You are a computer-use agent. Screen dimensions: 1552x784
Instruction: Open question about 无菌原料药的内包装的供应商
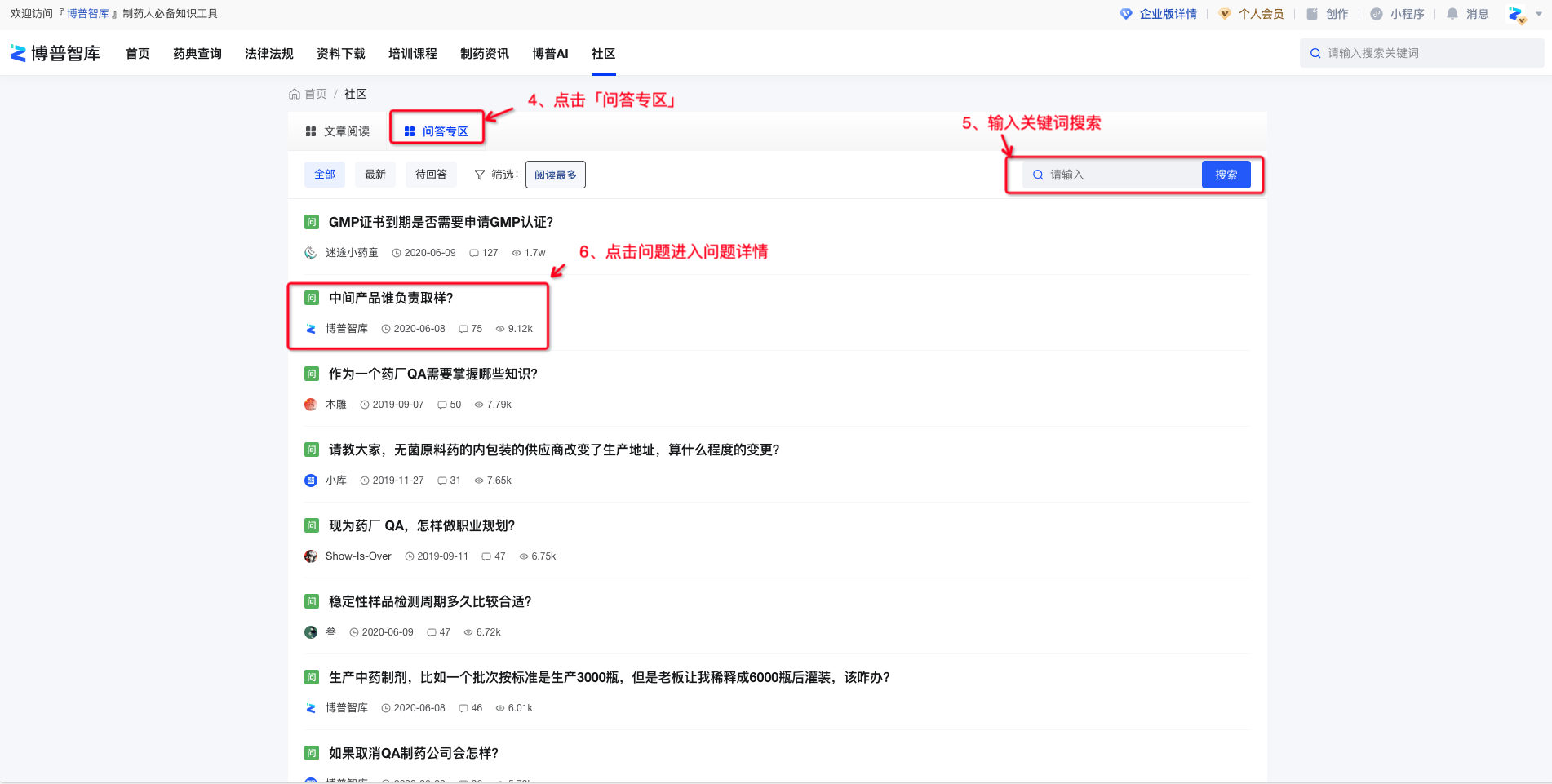coord(554,450)
